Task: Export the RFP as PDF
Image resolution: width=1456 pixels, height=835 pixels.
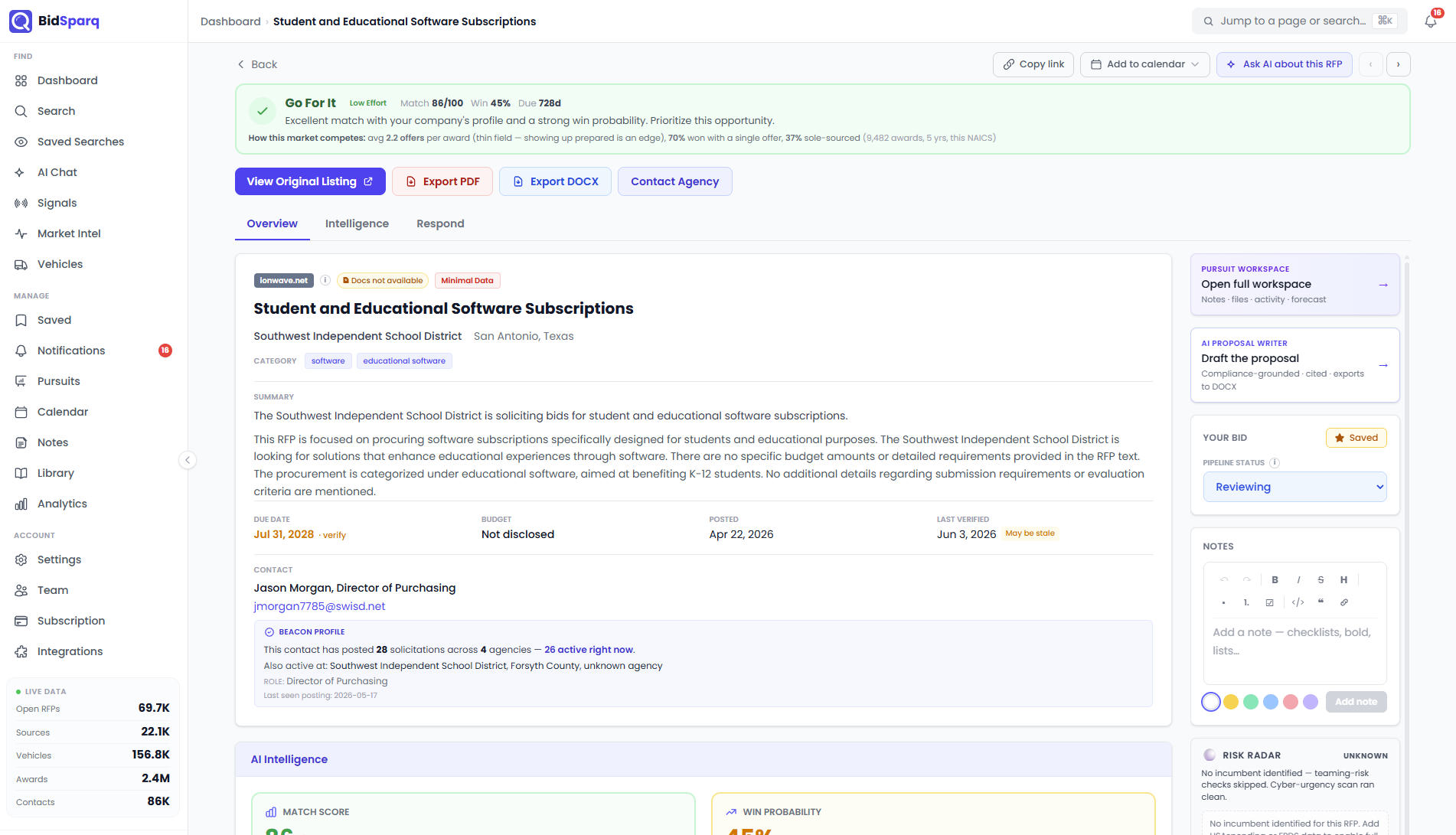Action: [442, 181]
